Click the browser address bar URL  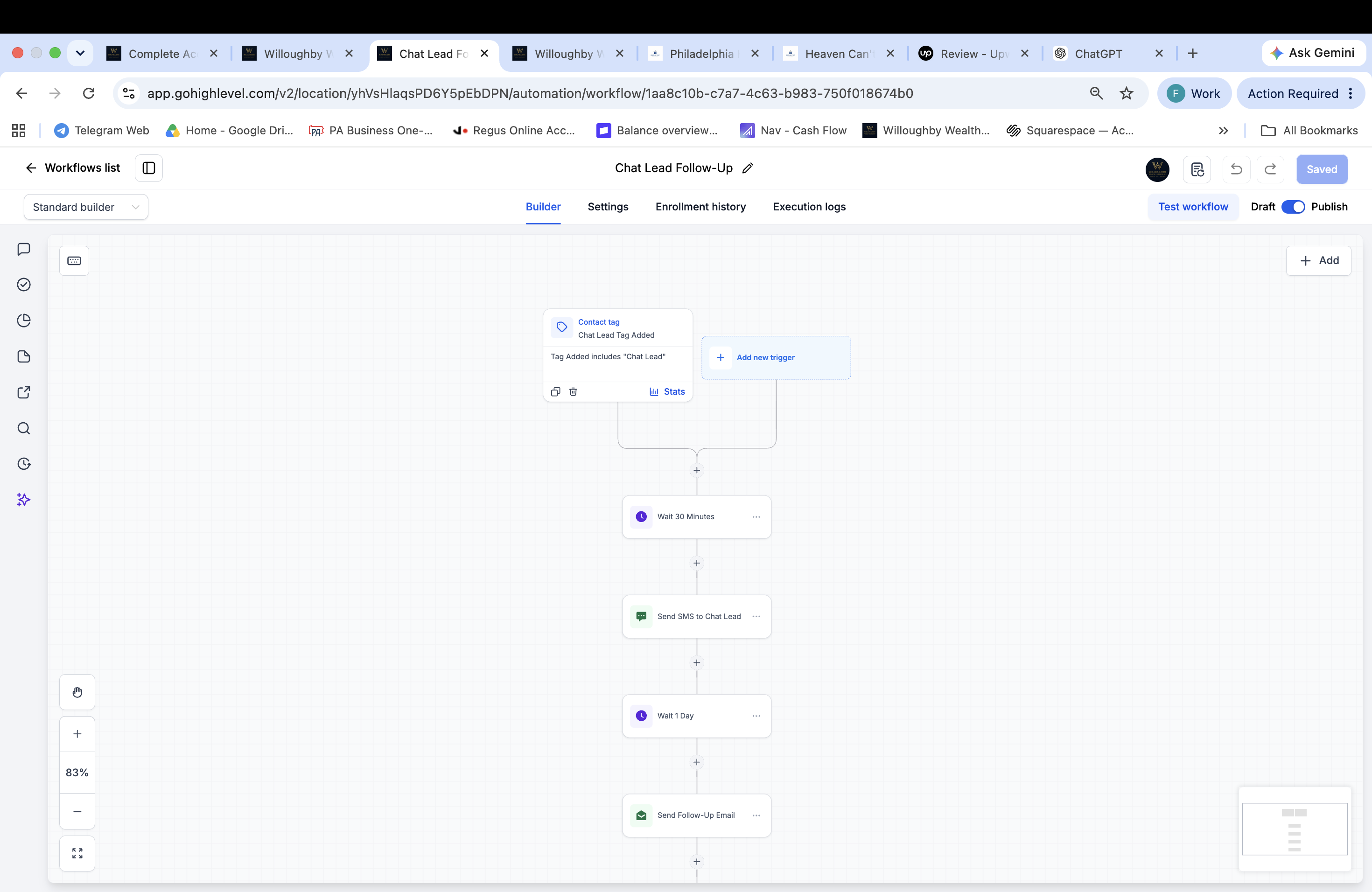coord(530,93)
